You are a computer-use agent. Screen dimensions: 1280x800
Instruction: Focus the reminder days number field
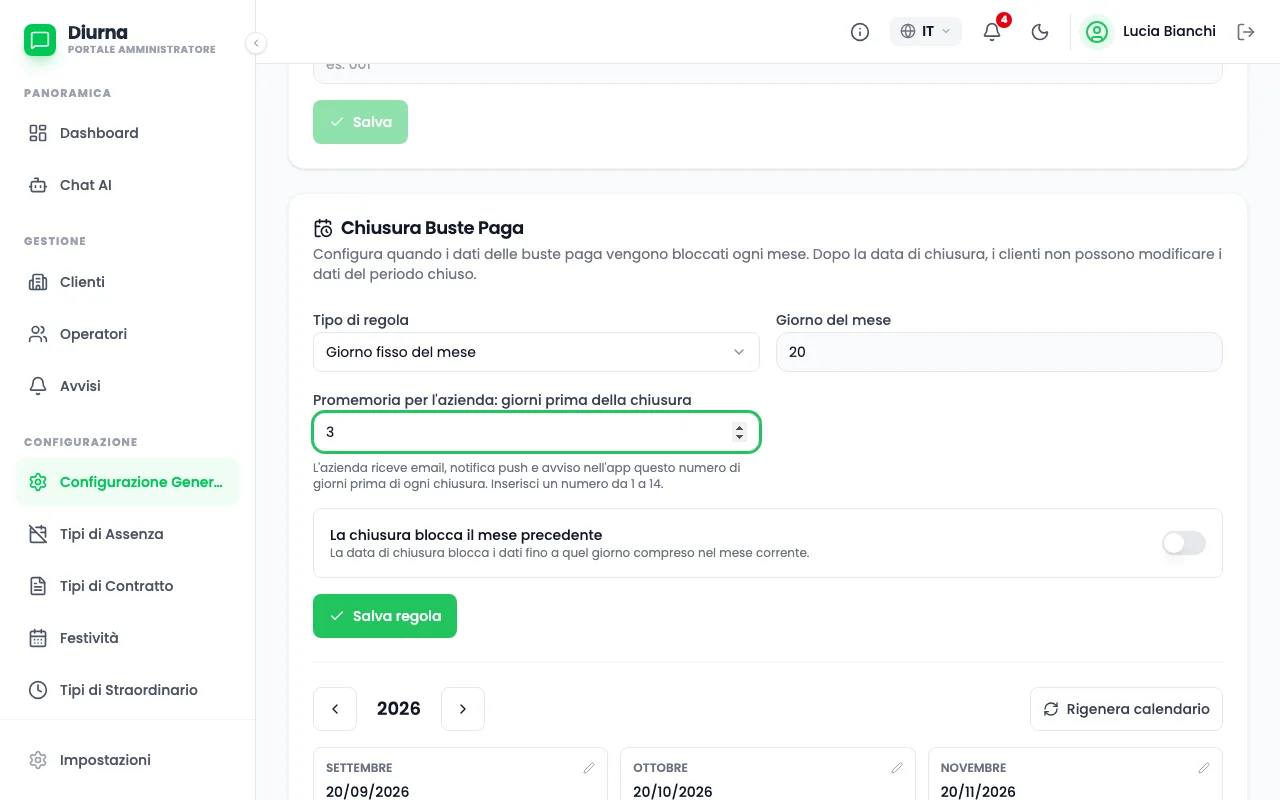(x=536, y=432)
